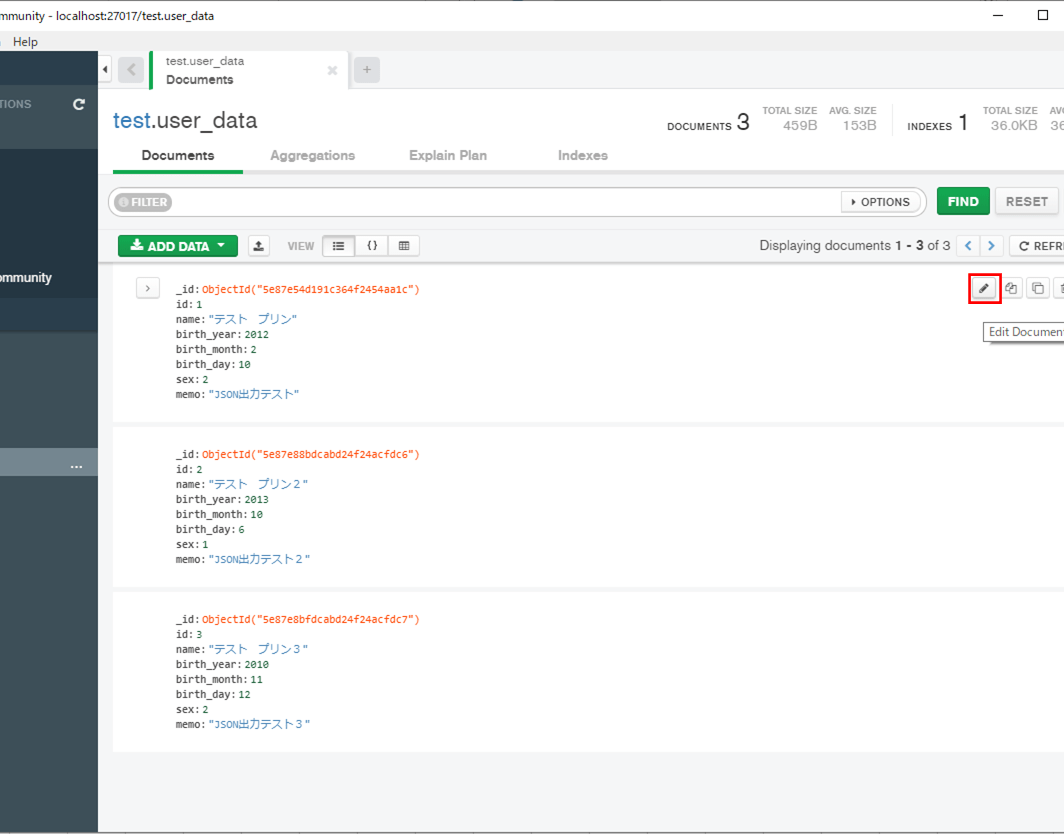This screenshot has width=1064, height=834.
Task: Switch document view to JSON mode
Action: click(x=372, y=245)
